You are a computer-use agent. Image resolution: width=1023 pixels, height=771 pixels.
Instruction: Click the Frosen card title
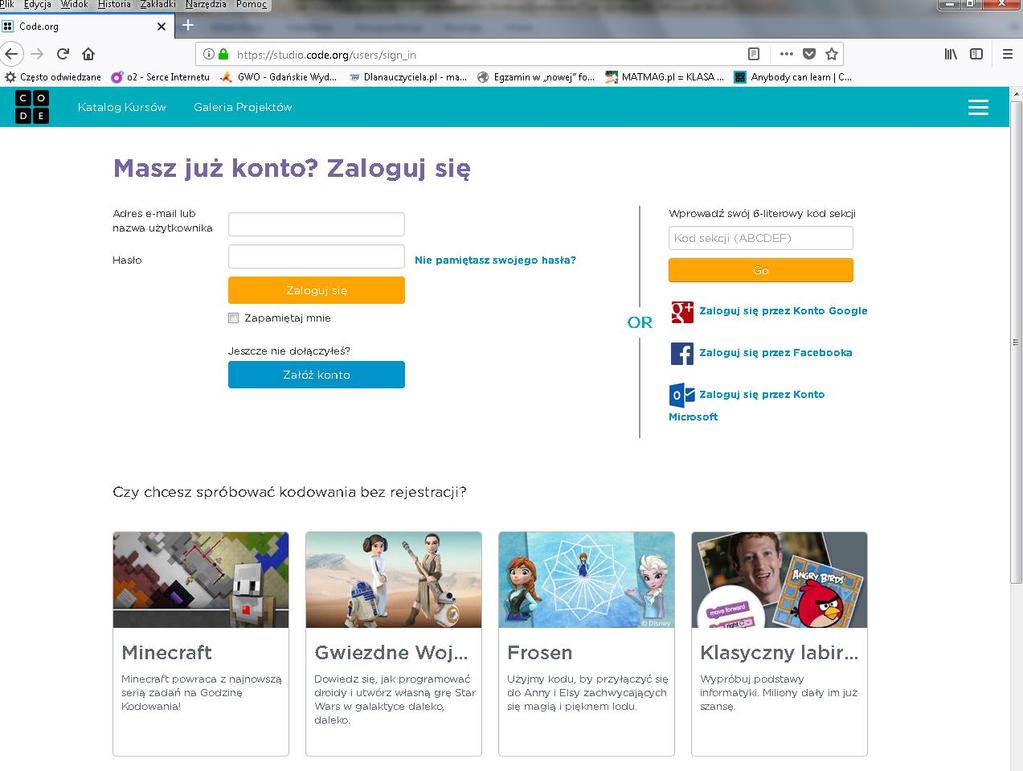[x=540, y=652]
